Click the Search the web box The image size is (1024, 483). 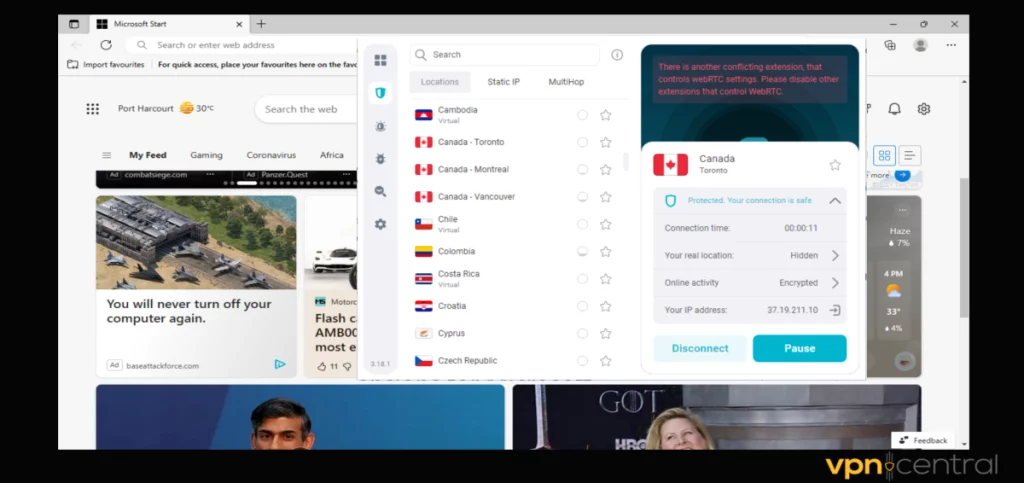tap(306, 109)
